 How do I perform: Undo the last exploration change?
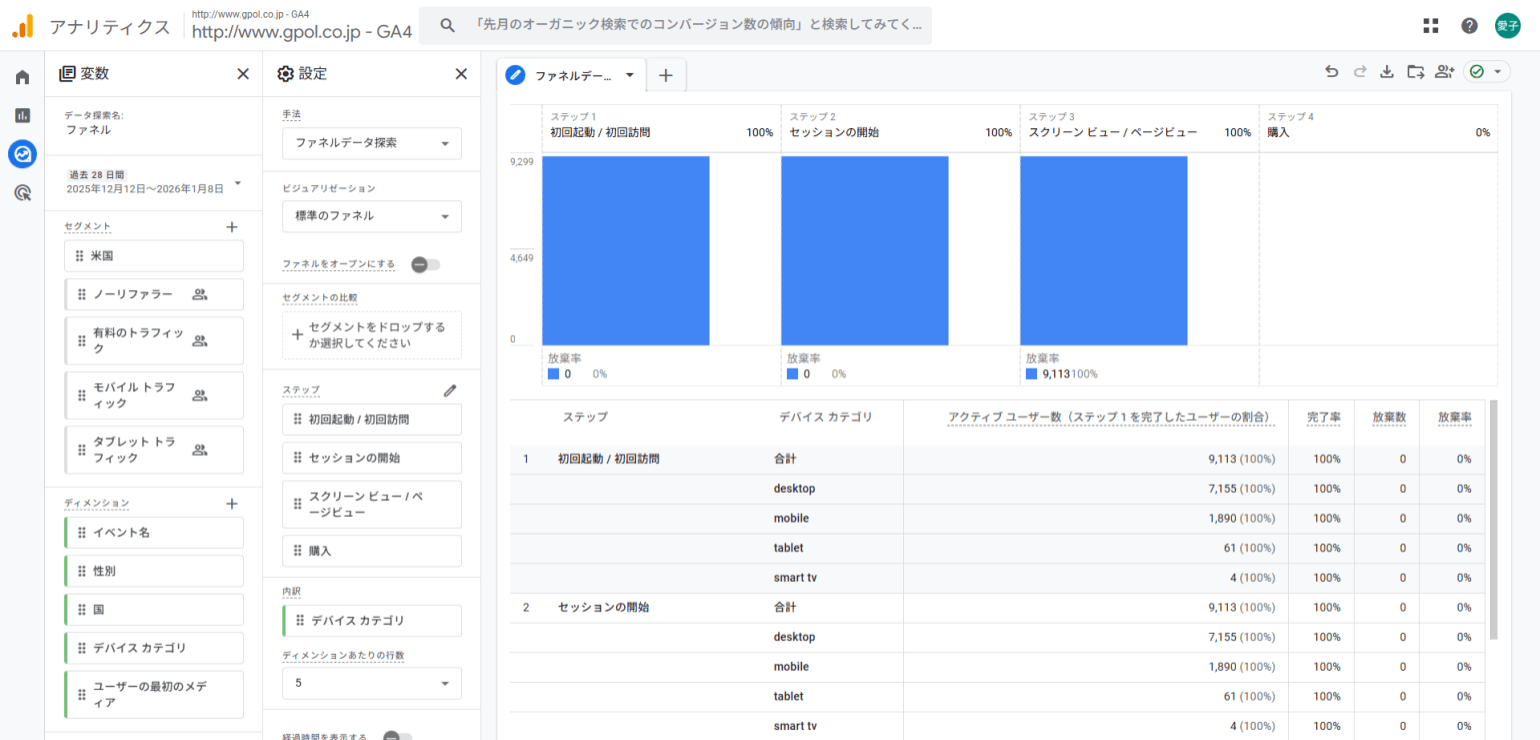[1331, 71]
